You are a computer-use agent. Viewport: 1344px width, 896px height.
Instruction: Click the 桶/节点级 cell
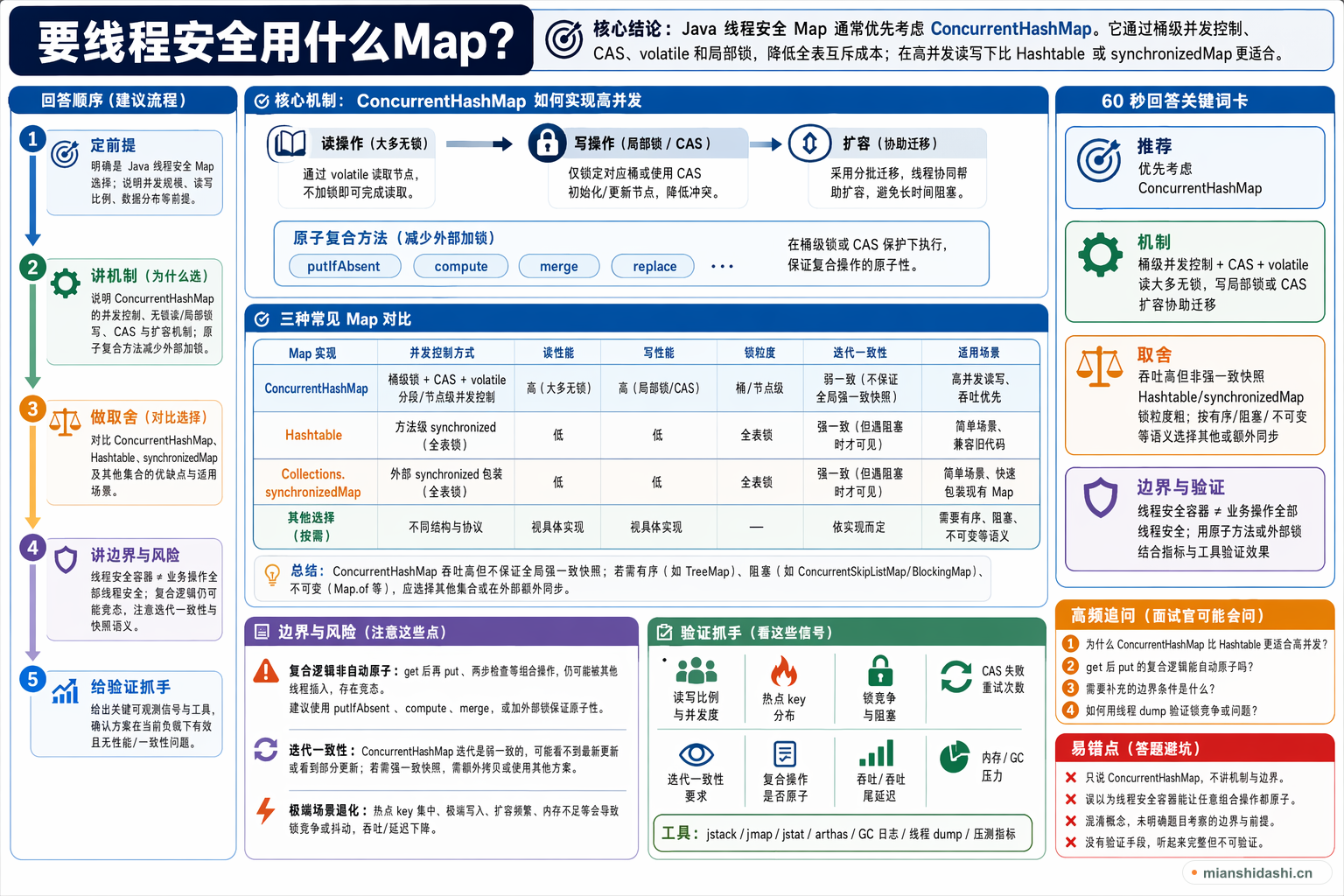[759, 388]
